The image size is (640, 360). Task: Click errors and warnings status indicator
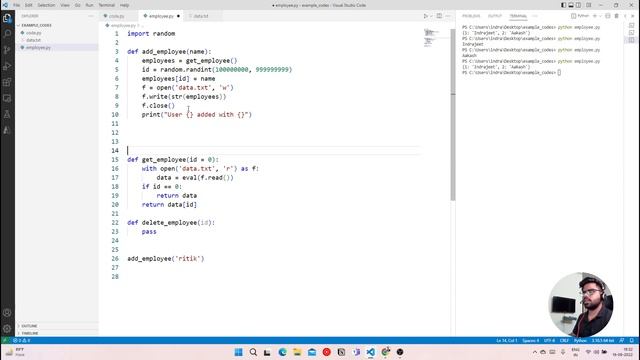pos(22,340)
